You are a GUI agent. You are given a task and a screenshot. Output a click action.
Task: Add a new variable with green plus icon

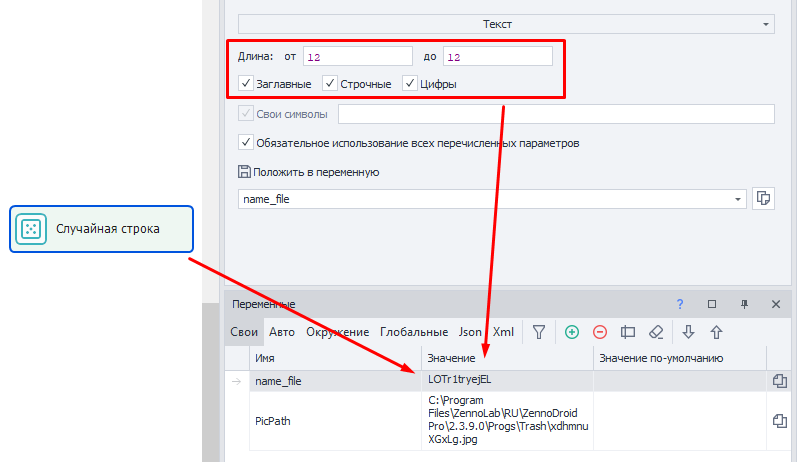572,332
